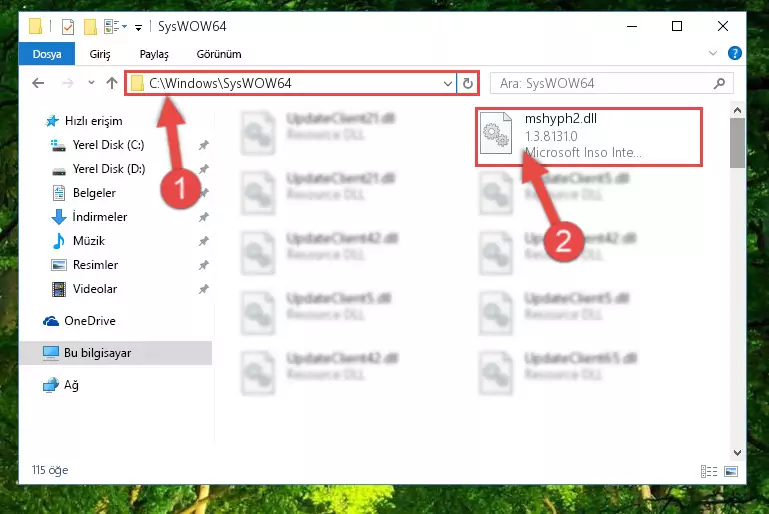Go forward with the right arrow button
Screen dimensions: 769x514
click(67, 83)
